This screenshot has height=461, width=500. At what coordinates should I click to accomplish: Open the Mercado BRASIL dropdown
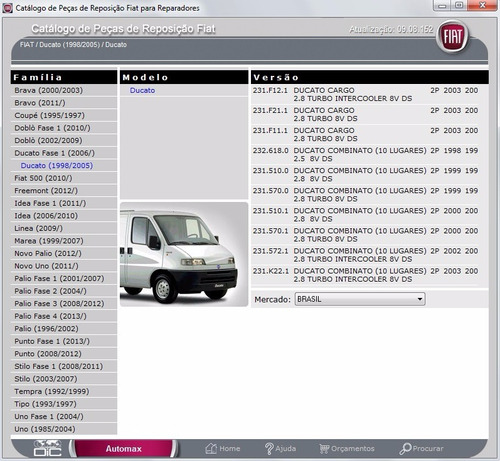tap(360, 299)
